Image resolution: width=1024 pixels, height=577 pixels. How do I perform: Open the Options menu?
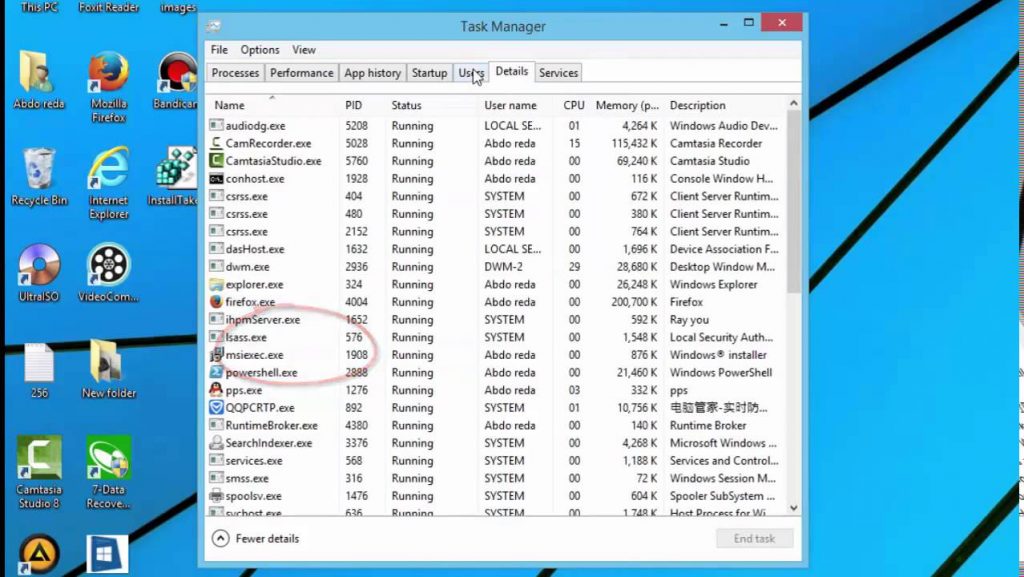259,50
